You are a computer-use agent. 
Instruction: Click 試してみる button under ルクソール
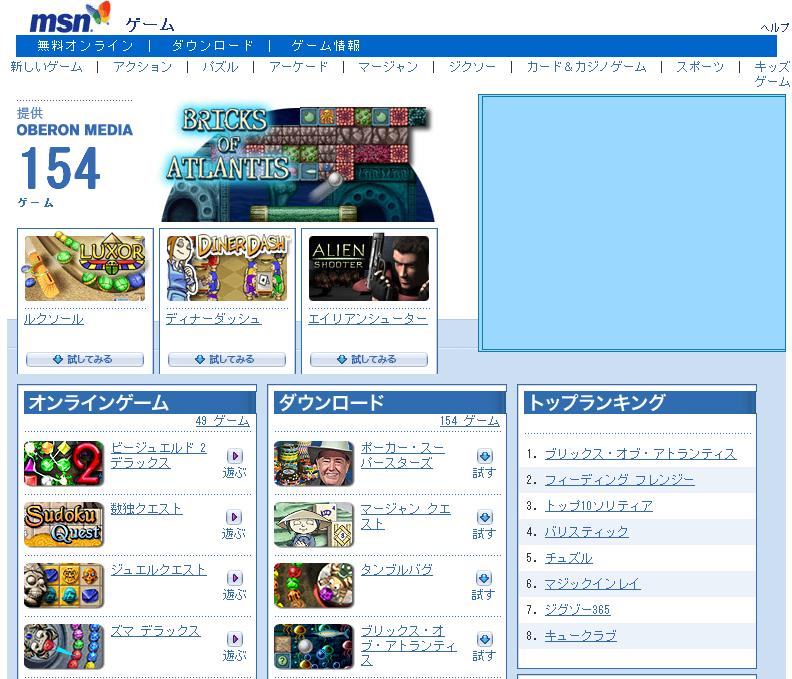[85, 359]
